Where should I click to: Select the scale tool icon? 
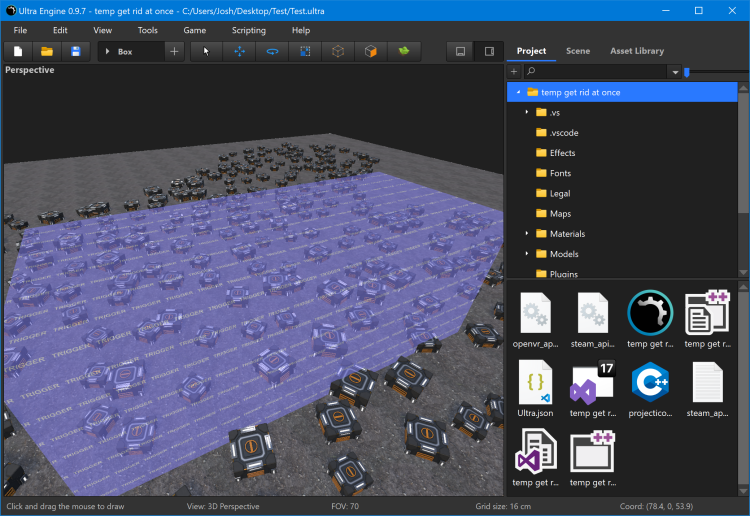click(x=305, y=51)
